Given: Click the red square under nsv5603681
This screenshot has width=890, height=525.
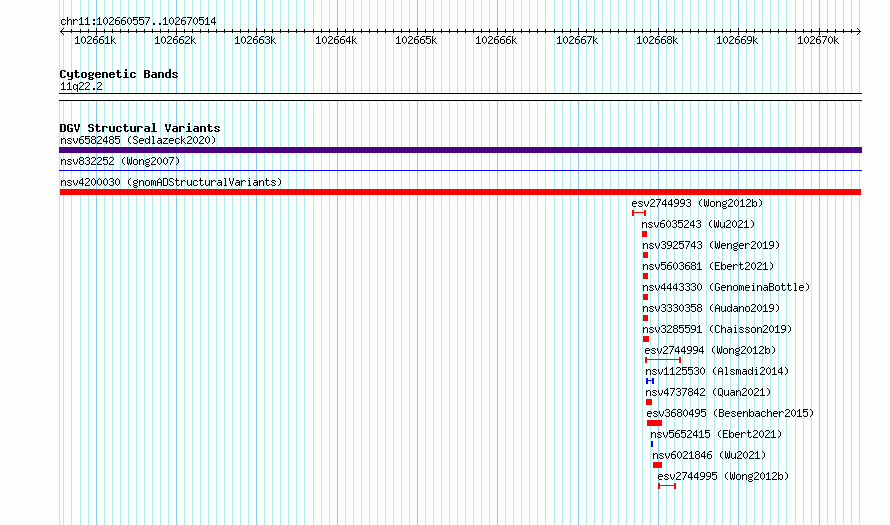Looking at the screenshot, I should [x=645, y=276].
